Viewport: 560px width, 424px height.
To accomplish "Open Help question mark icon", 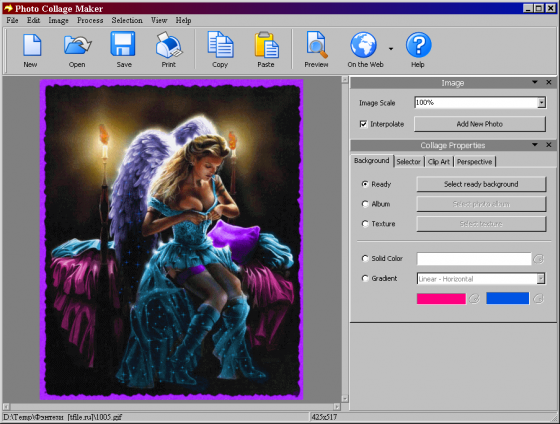I will tap(418, 45).
